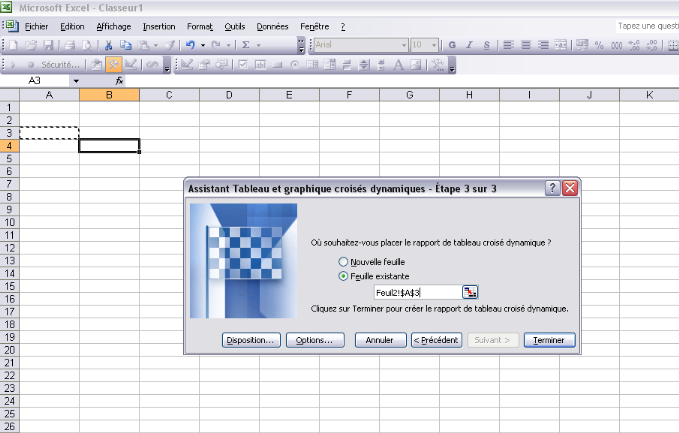
Task: Open the Données menu
Action: pos(272,26)
